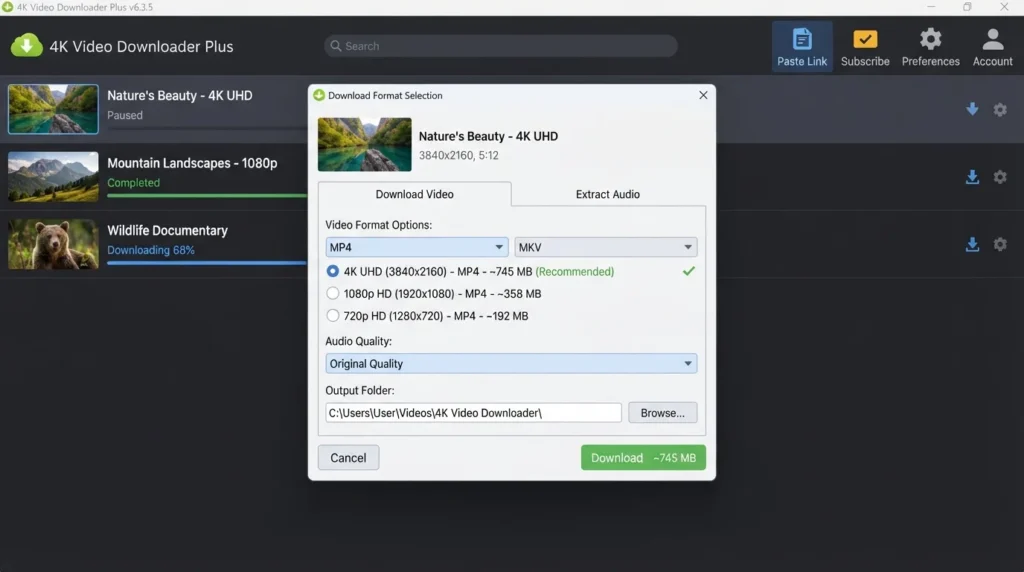Image resolution: width=1024 pixels, height=572 pixels.
Task: Click '(Recommended)' label text
Action: coord(575,272)
